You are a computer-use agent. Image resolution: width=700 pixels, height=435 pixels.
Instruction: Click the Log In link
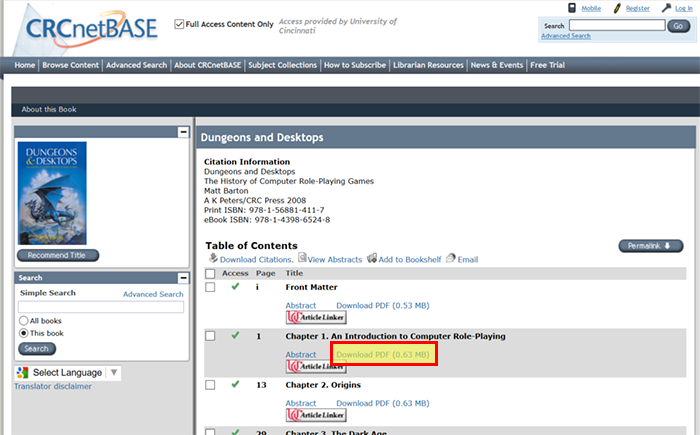pos(683,8)
